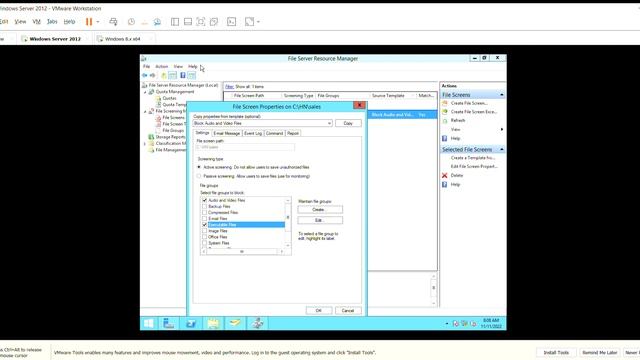The image size is (640, 360).
Task: Open the Windows Start button in guest taskbar
Action: coord(149,323)
